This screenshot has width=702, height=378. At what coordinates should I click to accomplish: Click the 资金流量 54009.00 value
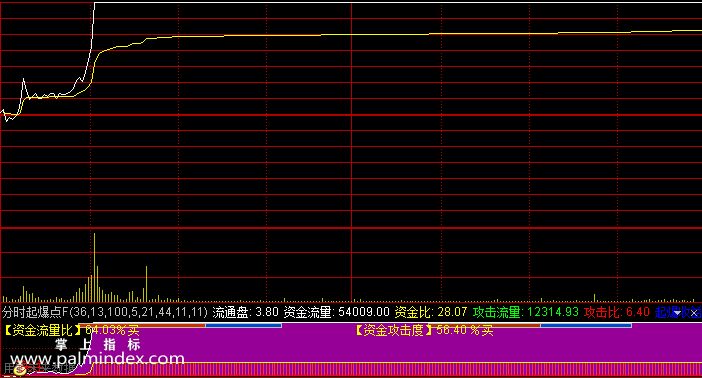(x=337, y=312)
